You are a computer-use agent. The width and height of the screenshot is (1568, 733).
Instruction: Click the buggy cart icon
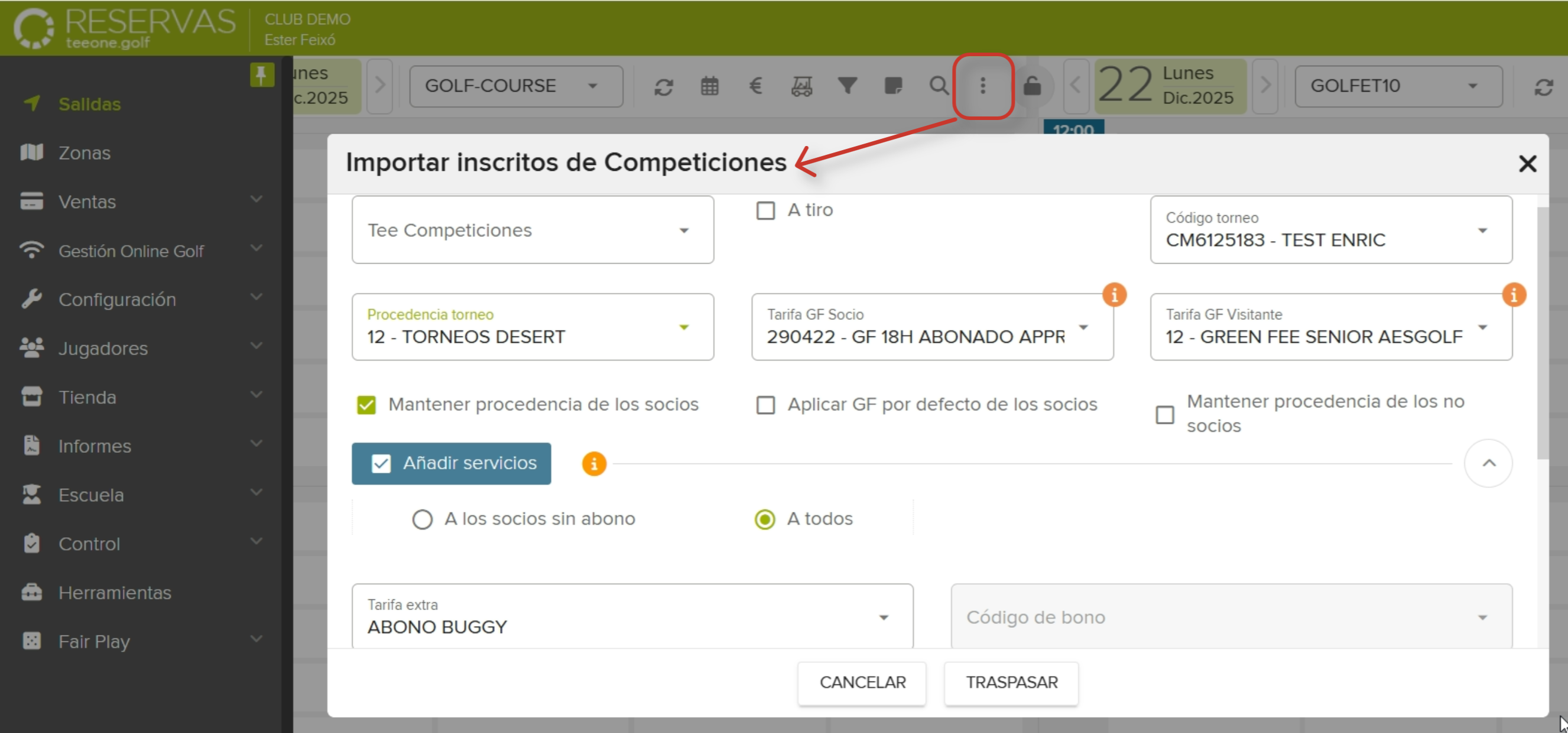[801, 86]
